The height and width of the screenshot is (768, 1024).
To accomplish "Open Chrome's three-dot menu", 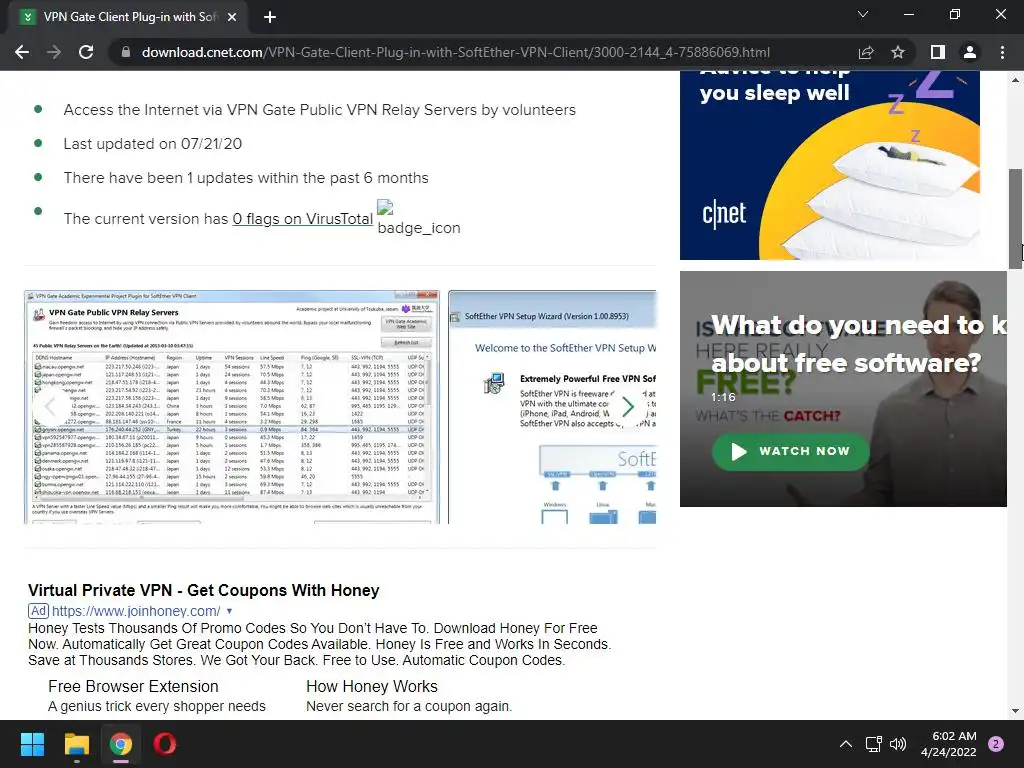I will [1002, 52].
